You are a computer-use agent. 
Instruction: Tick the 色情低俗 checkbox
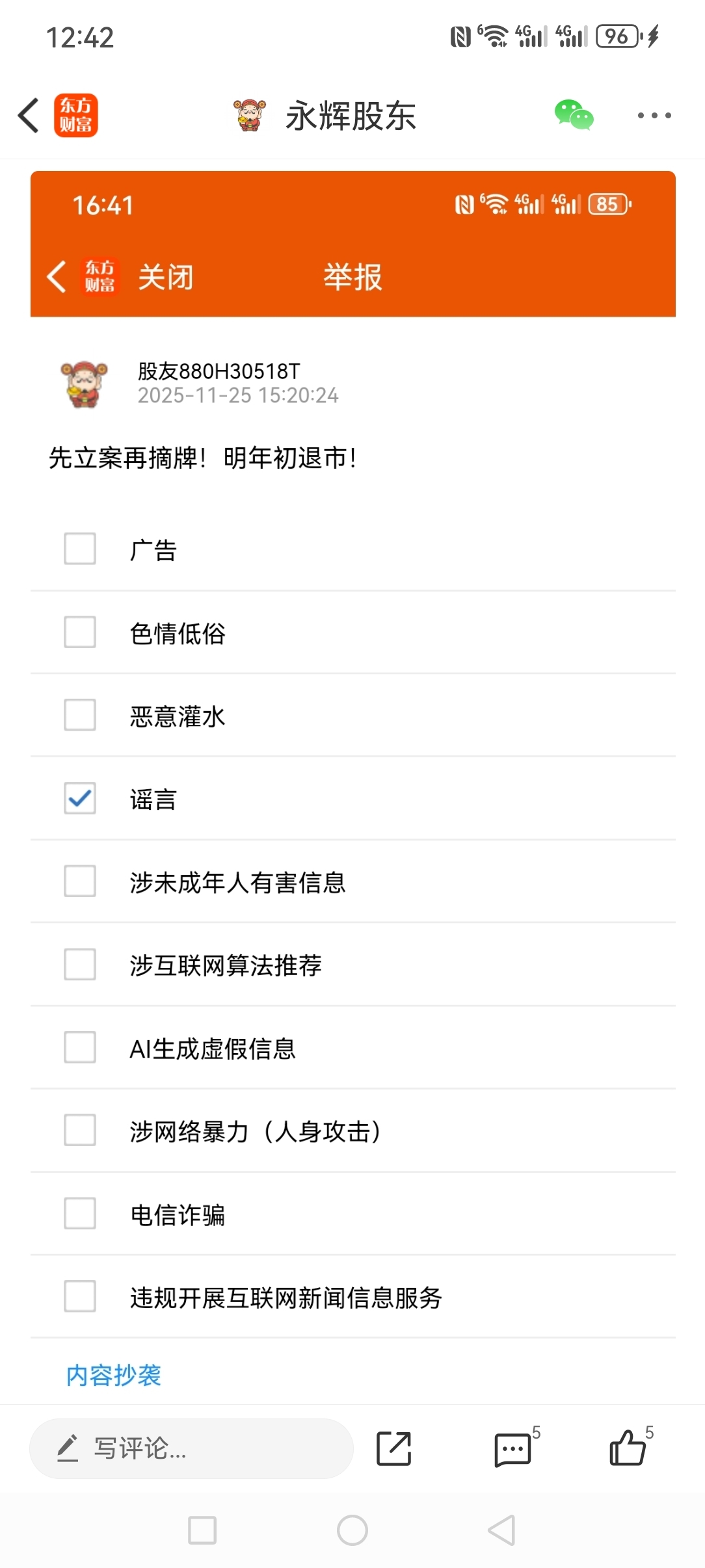(x=80, y=633)
